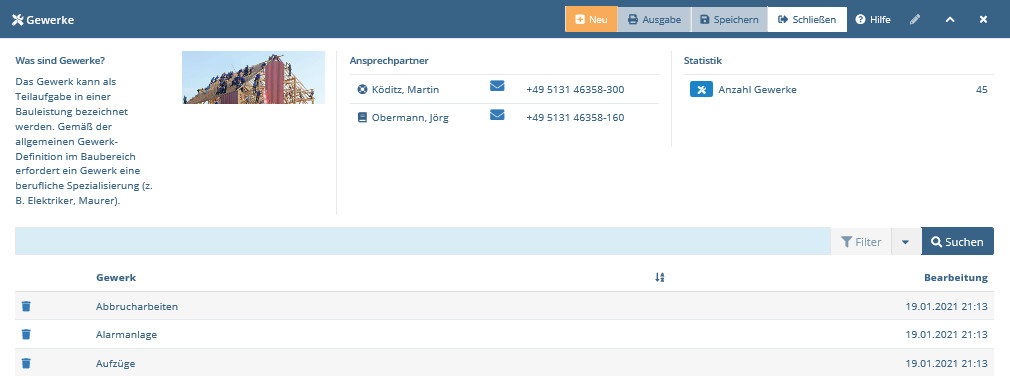Click the Gewerke tools icon in title

click(x=17, y=20)
